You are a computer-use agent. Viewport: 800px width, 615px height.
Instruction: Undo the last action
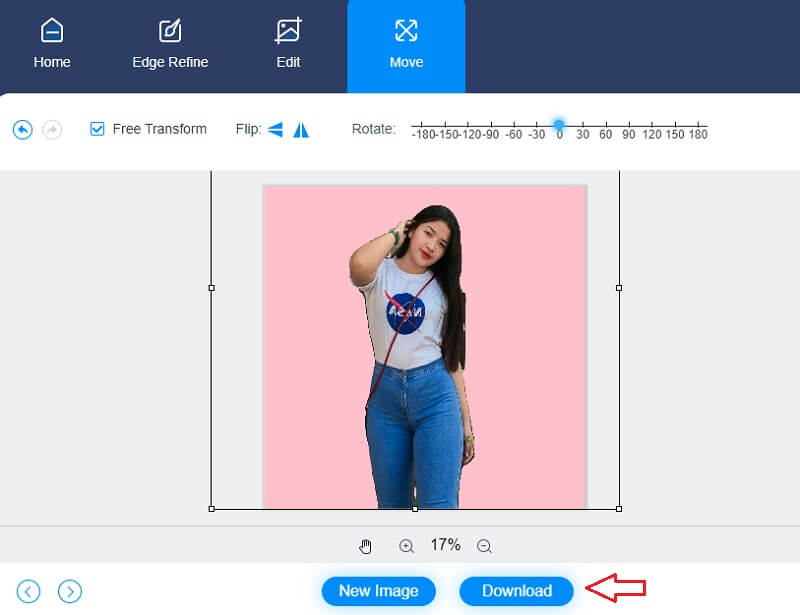point(22,129)
